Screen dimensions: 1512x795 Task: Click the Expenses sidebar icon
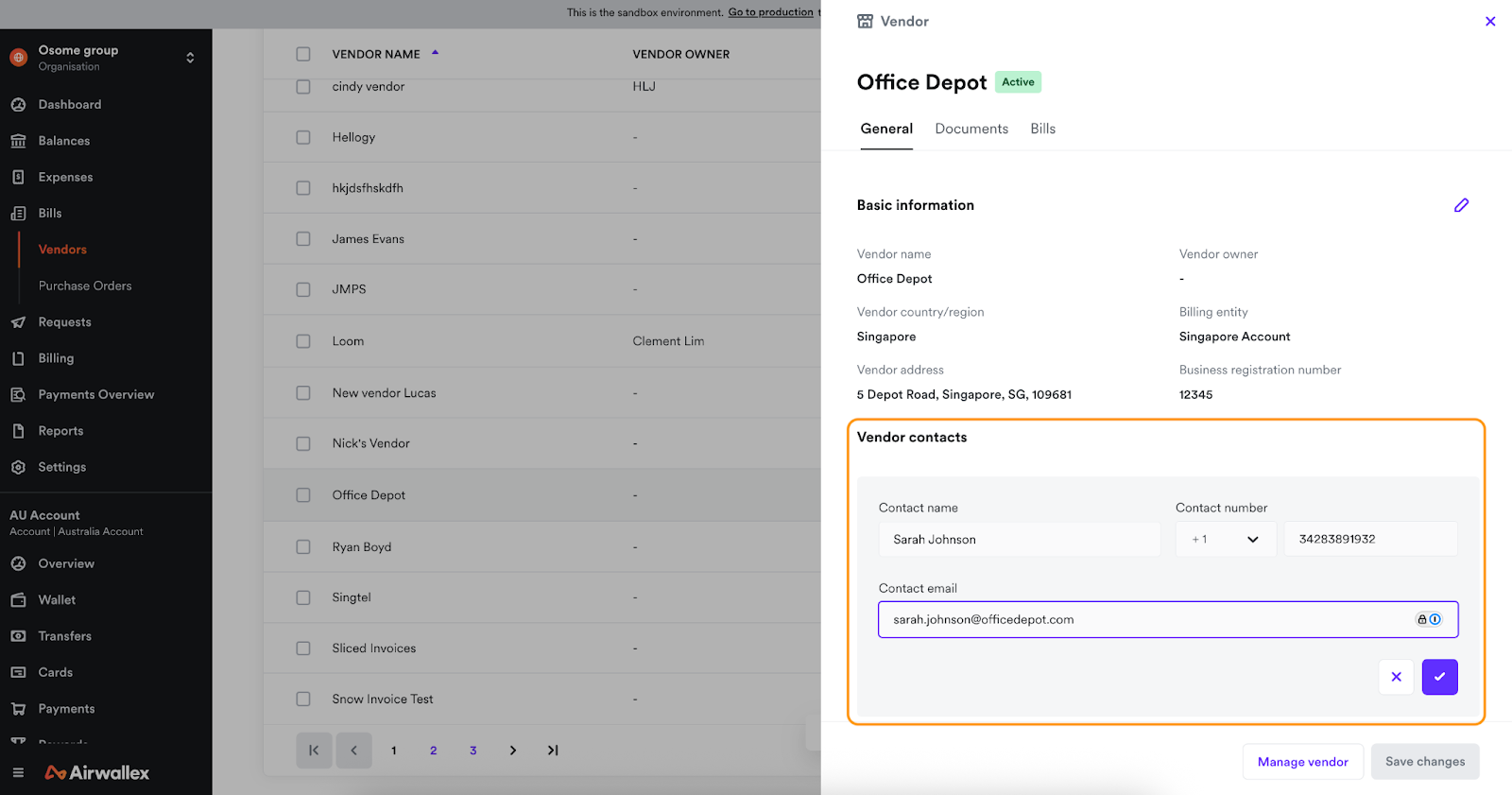point(18,177)
